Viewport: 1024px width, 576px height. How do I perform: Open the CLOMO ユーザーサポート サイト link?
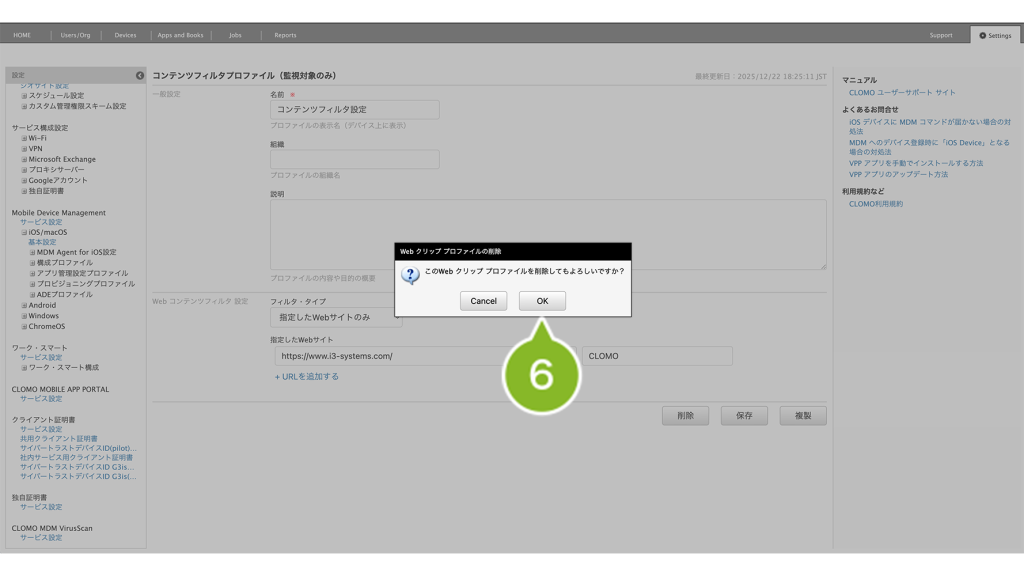pyautogui.click(x=902, y=92)
